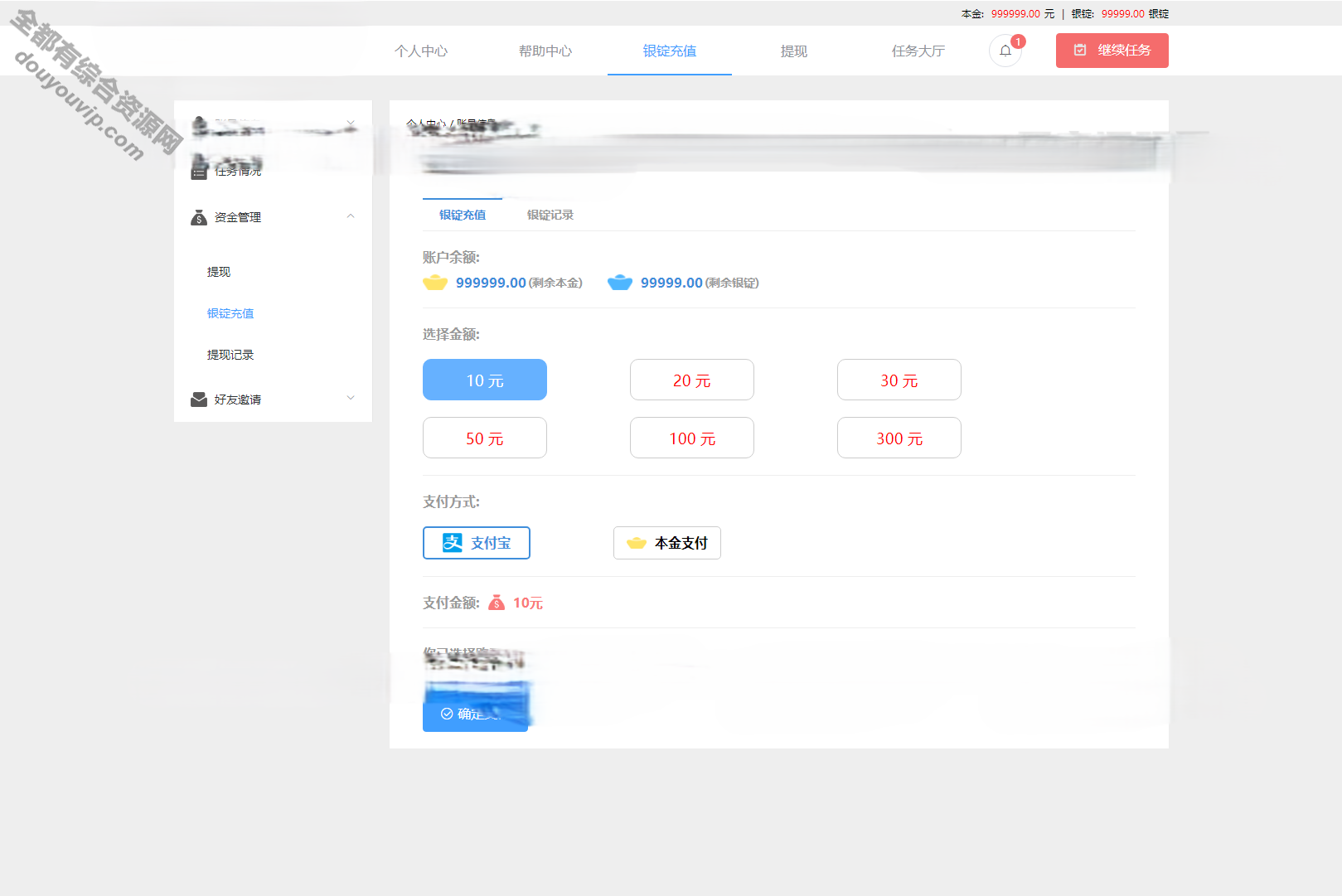Choose 支付宝 as payment method

click(477, 543)
